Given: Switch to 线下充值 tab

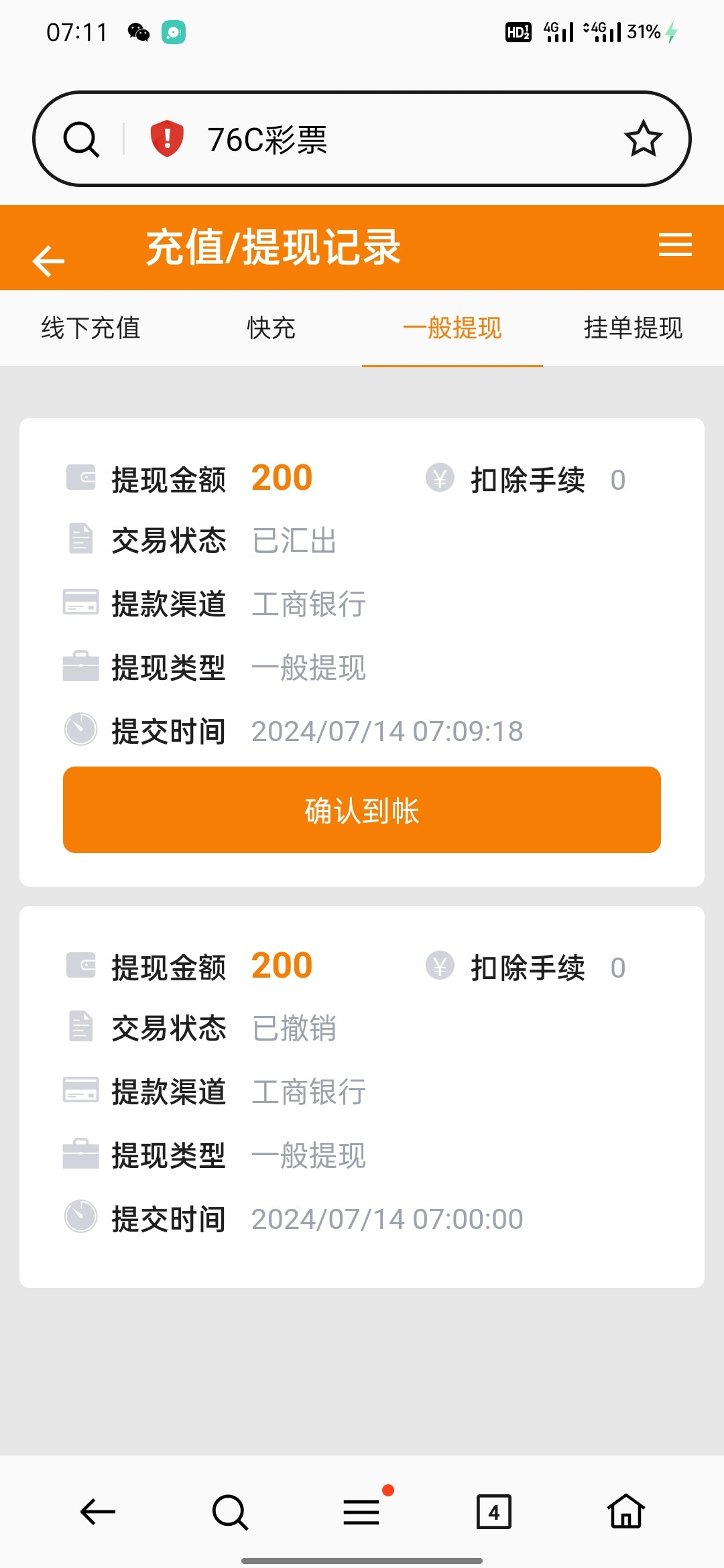Looking at the screenshot, I should (90, 328).
